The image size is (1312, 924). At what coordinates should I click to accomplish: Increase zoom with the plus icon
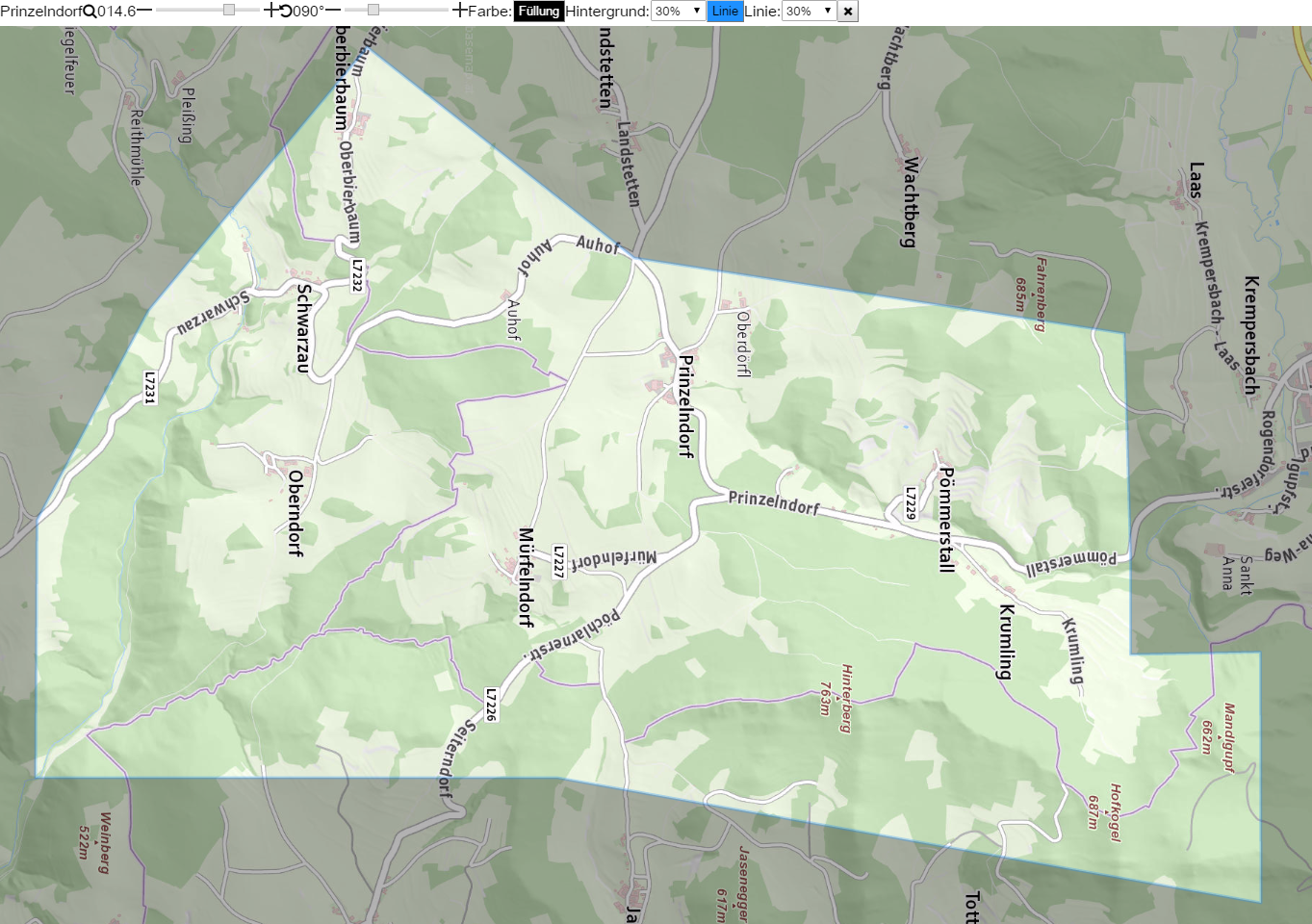(271, 11)
